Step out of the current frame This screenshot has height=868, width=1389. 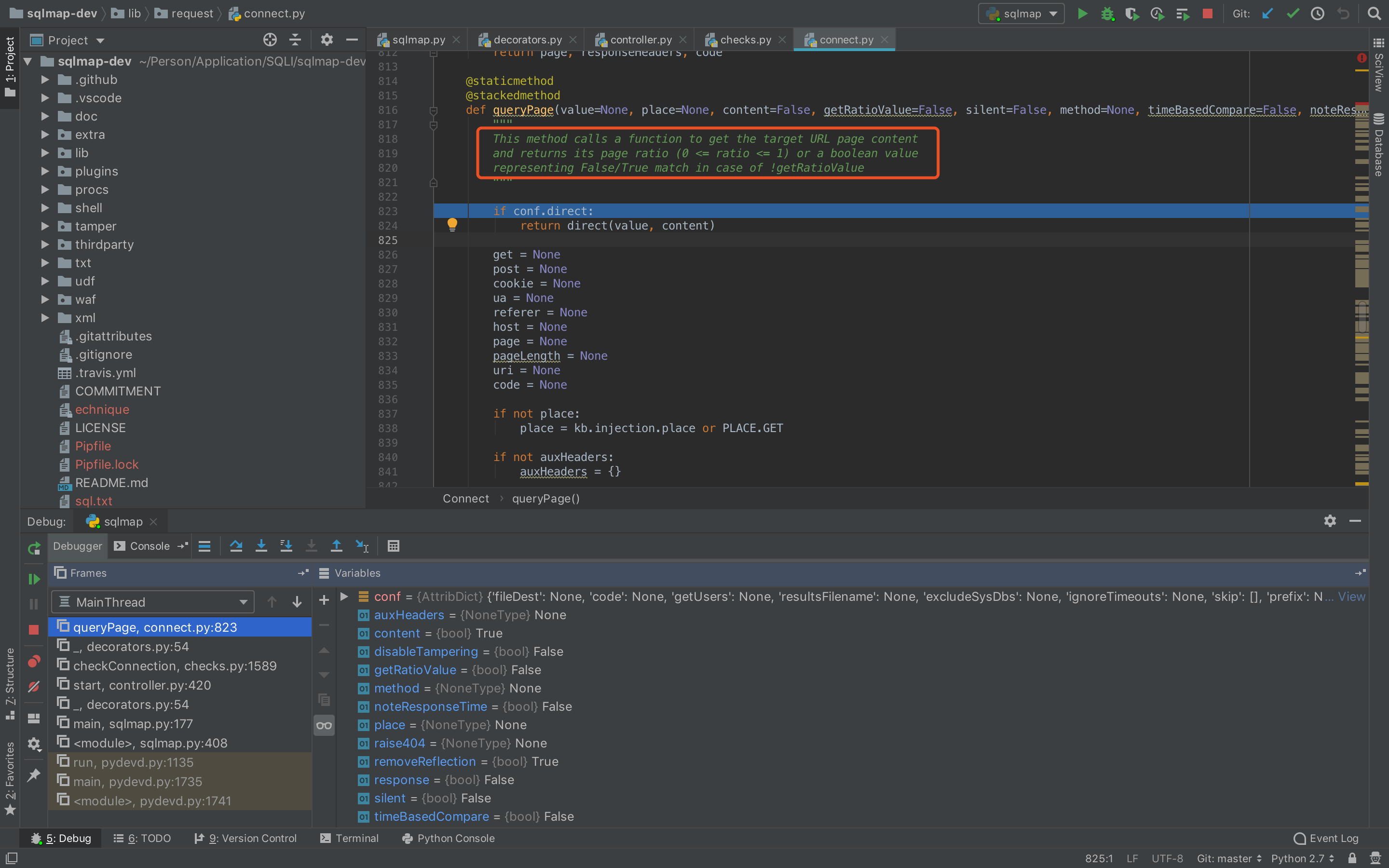[x=337, y=546]
